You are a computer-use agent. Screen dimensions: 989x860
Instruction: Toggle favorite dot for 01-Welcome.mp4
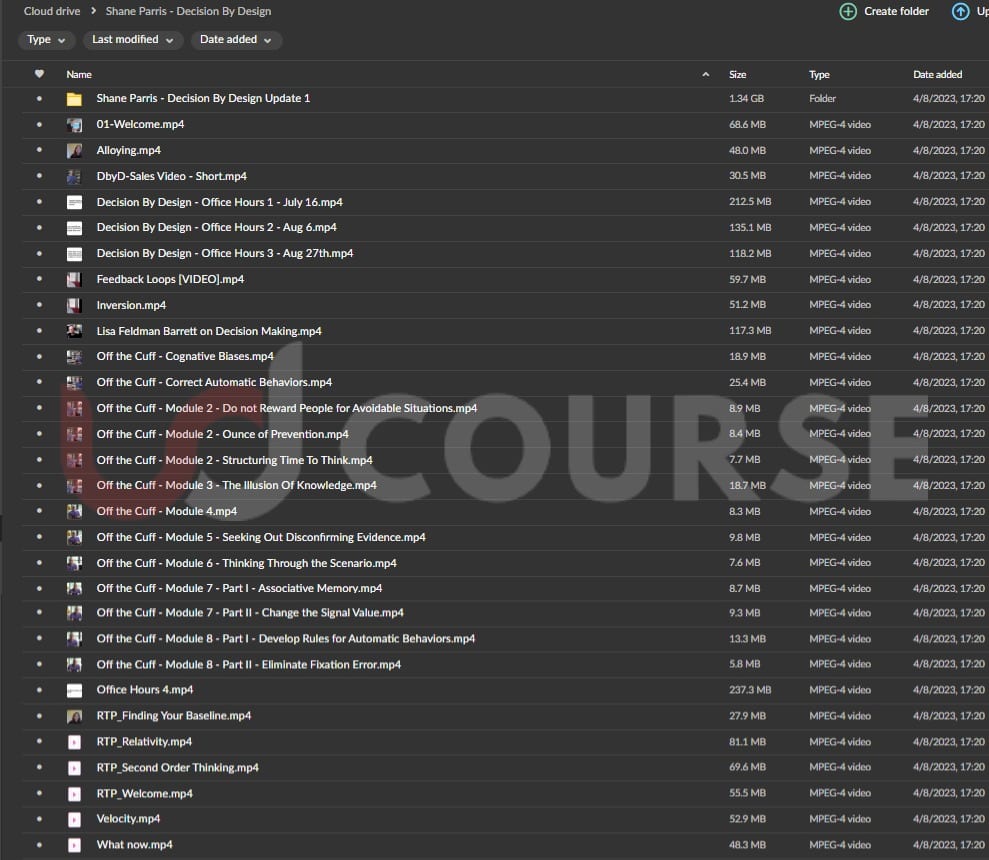(39, 125)
